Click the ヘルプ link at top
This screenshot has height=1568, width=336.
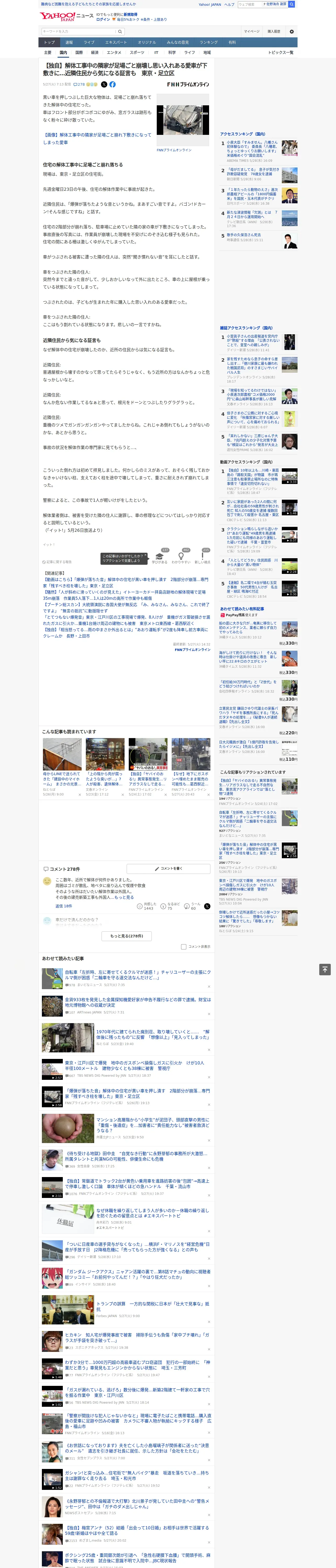(229, 4)
